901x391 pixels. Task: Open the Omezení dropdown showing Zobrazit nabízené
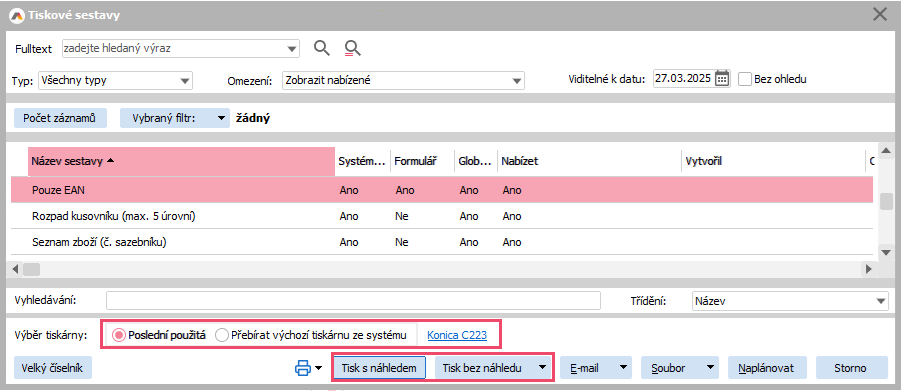pos(517,80)
